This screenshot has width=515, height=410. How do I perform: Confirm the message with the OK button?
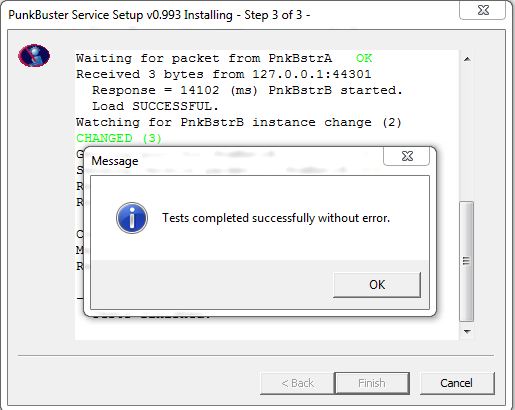(x=377, y=285)
